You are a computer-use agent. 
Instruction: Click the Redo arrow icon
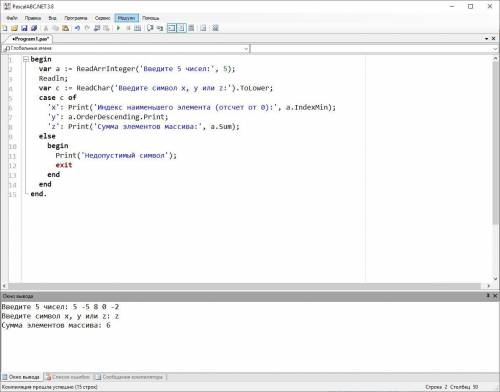(x=87, y=28)
